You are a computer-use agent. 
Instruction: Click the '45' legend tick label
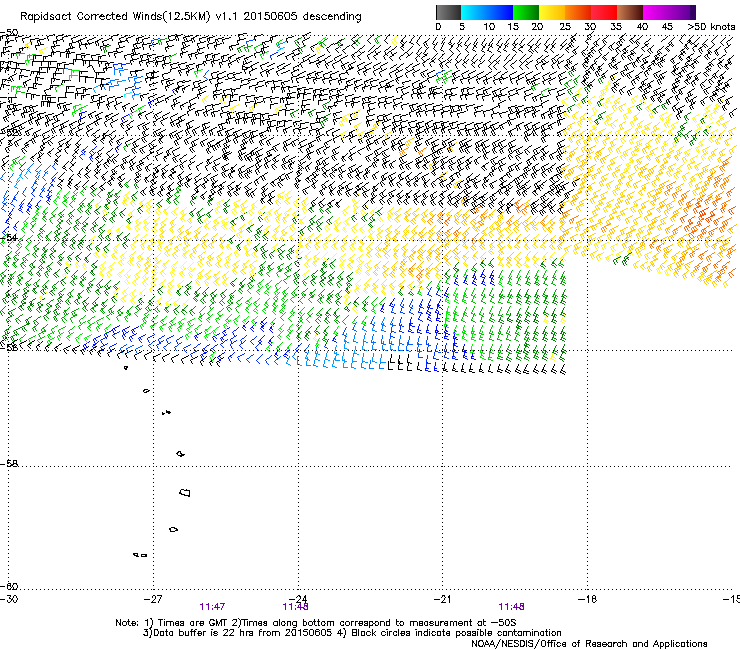pos(667,27)
